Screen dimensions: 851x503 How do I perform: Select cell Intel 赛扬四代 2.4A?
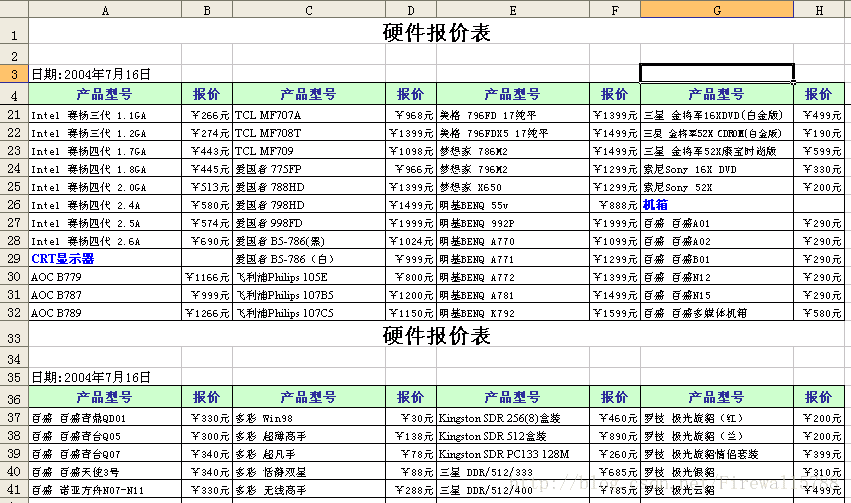coord(105,205)
